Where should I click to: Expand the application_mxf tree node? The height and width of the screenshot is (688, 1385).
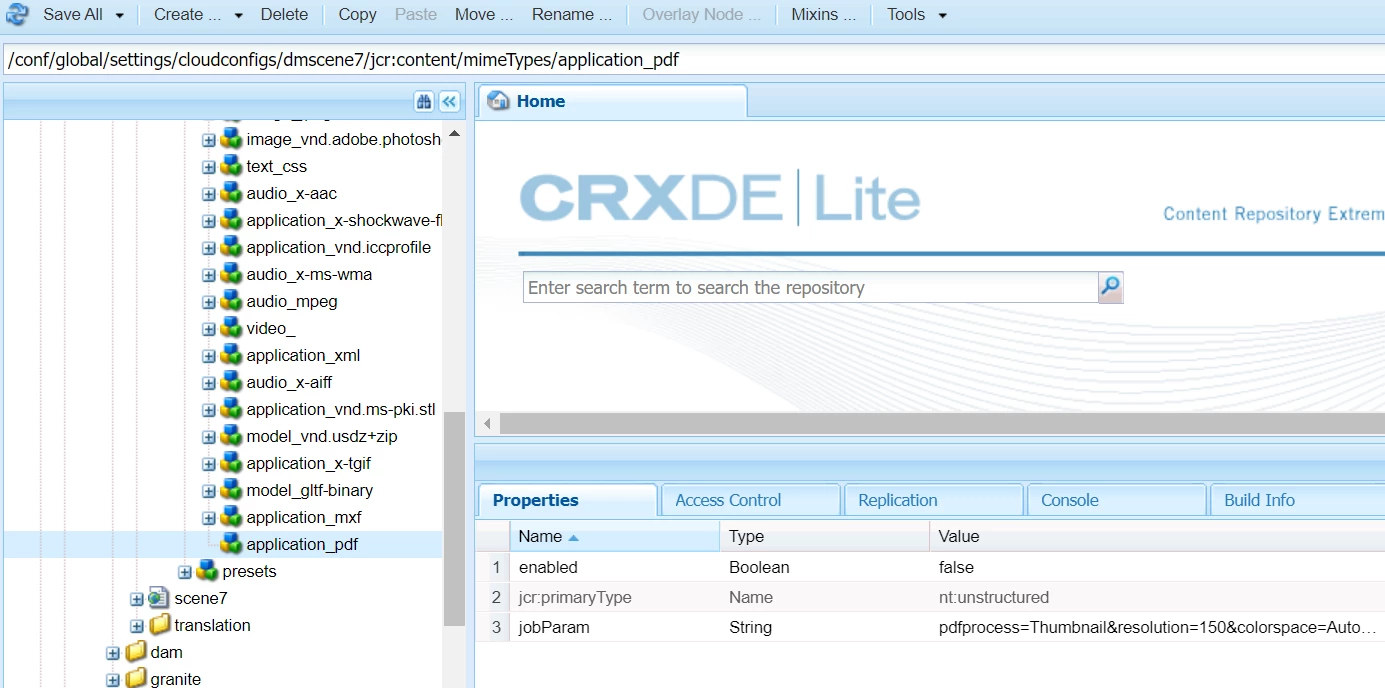point(209,518)
